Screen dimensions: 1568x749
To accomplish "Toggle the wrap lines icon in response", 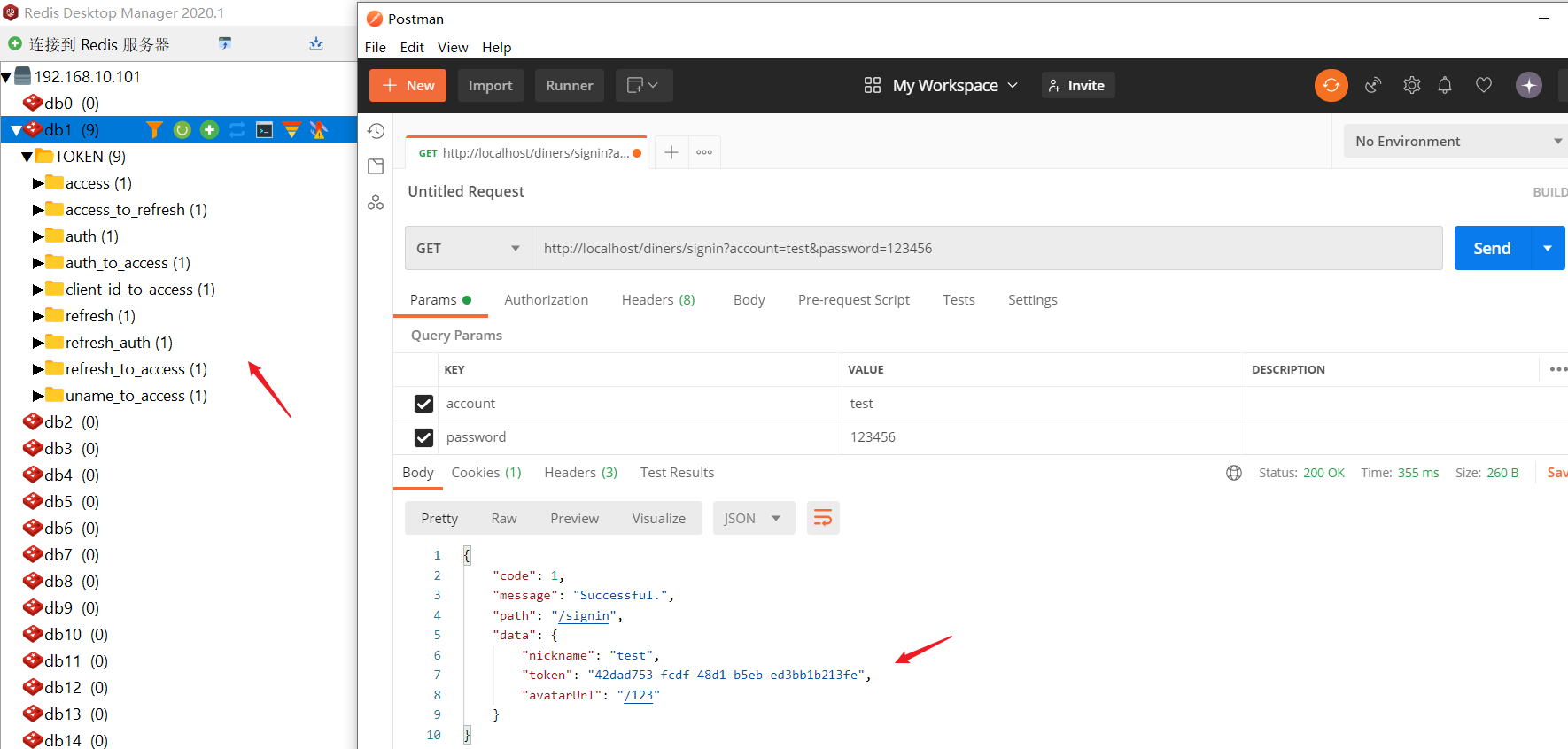I will pyautogui.click(x=823, y=518).
